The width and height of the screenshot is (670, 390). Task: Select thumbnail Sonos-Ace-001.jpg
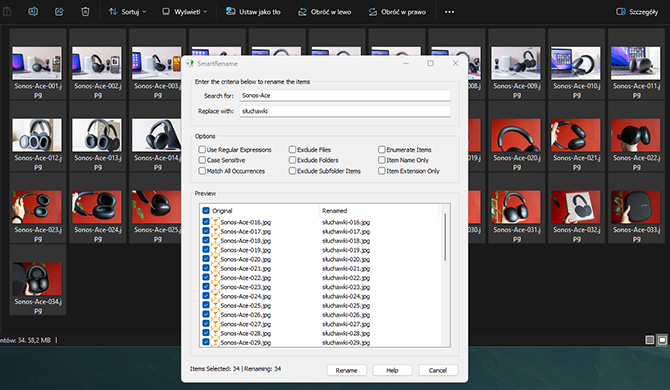(x=38, y=64)
